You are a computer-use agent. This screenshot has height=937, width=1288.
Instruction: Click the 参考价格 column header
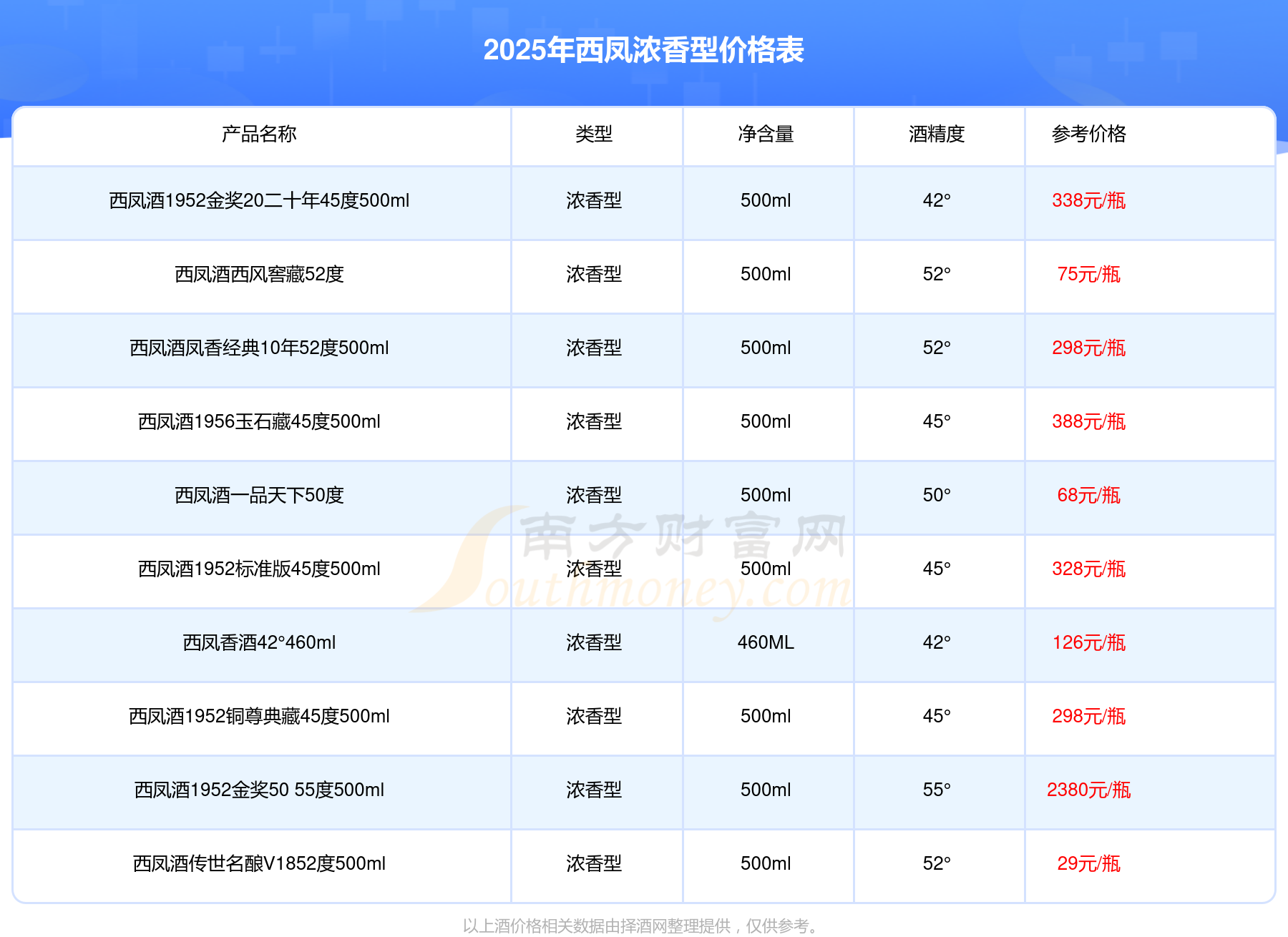(x=1088, y=134)
